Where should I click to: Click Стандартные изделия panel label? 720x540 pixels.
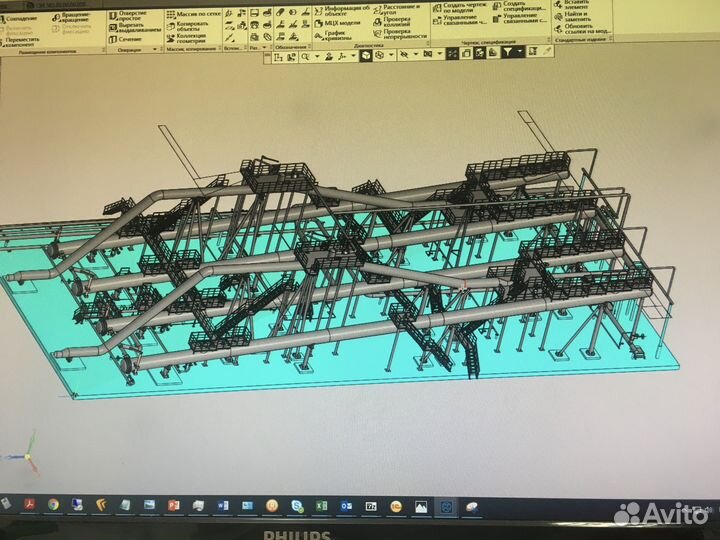[580, 40]
